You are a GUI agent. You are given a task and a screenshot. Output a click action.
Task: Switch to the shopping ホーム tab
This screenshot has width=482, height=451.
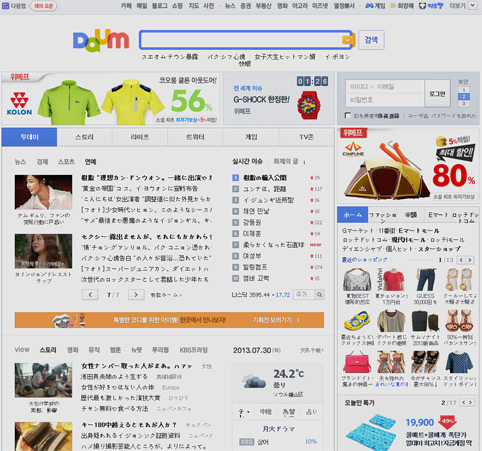tap(353, 215)
